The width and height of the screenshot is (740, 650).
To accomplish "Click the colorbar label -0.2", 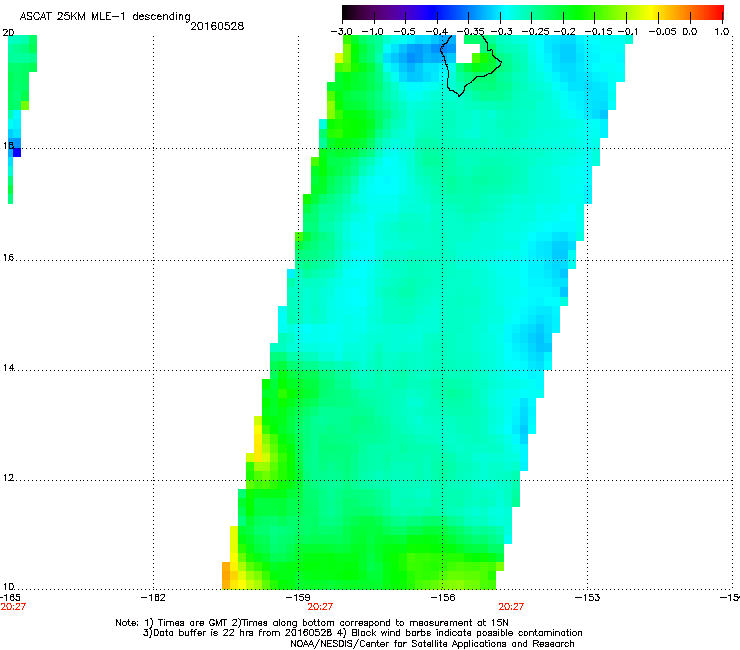I will [x=564, y=32].
